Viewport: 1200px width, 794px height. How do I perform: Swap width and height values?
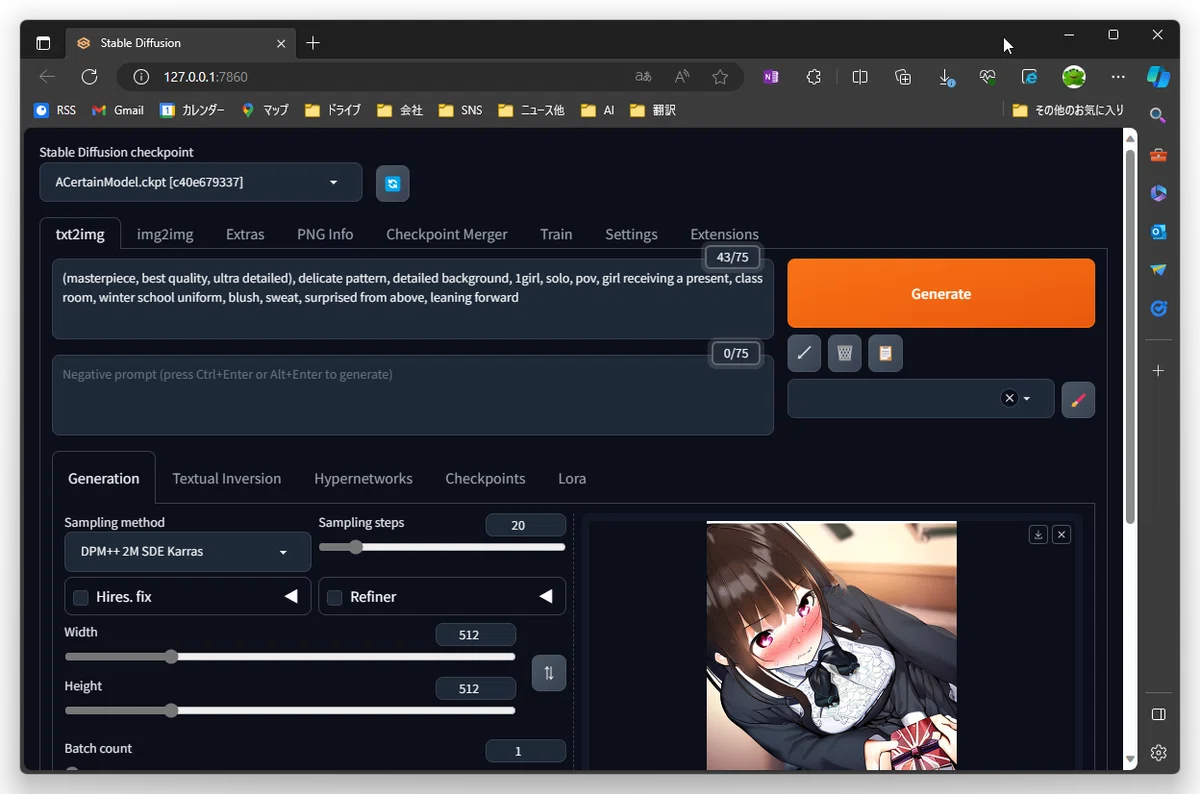pyautogui.click(x=549, y=673)
